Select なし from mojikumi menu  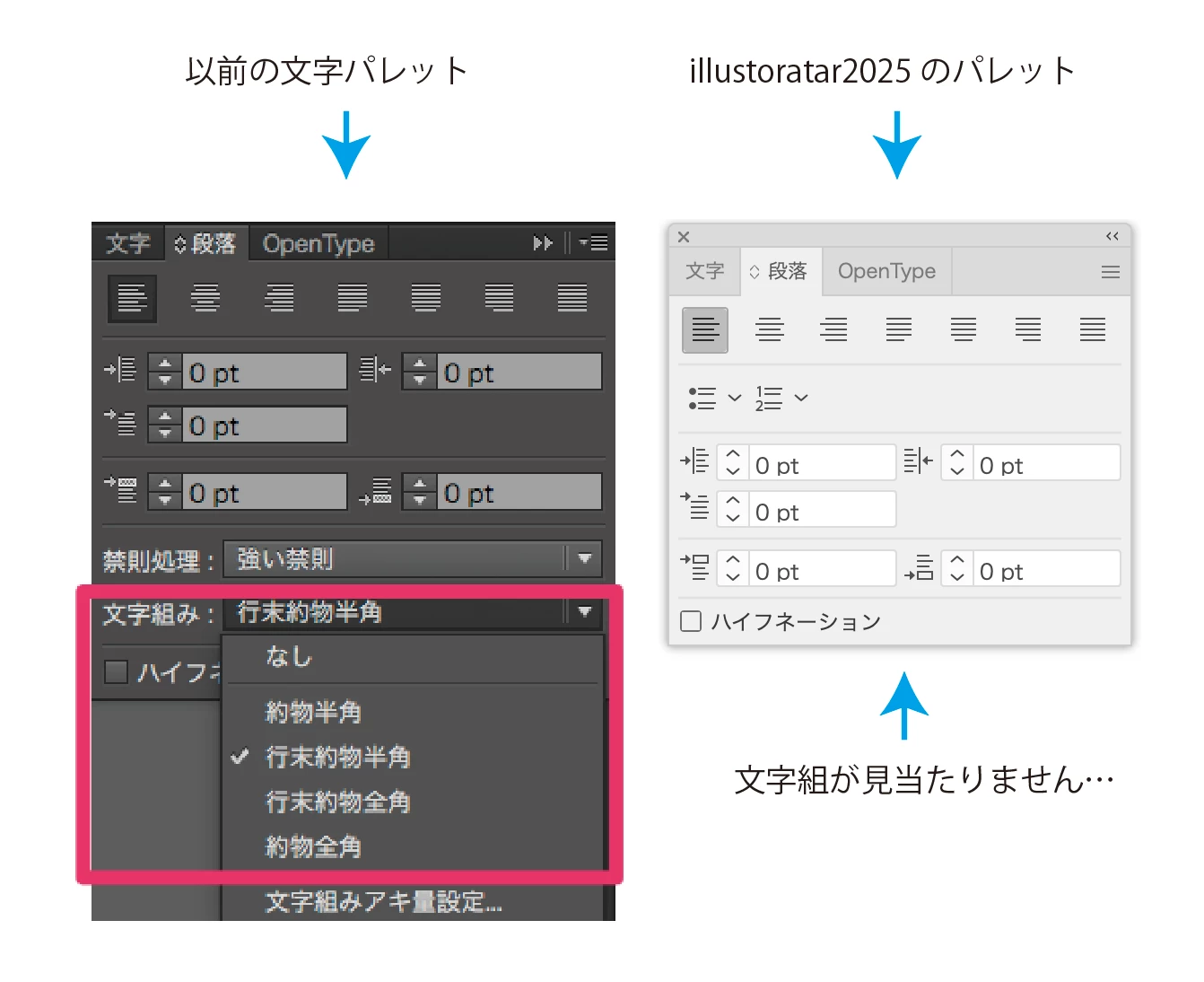coord(413,657)
